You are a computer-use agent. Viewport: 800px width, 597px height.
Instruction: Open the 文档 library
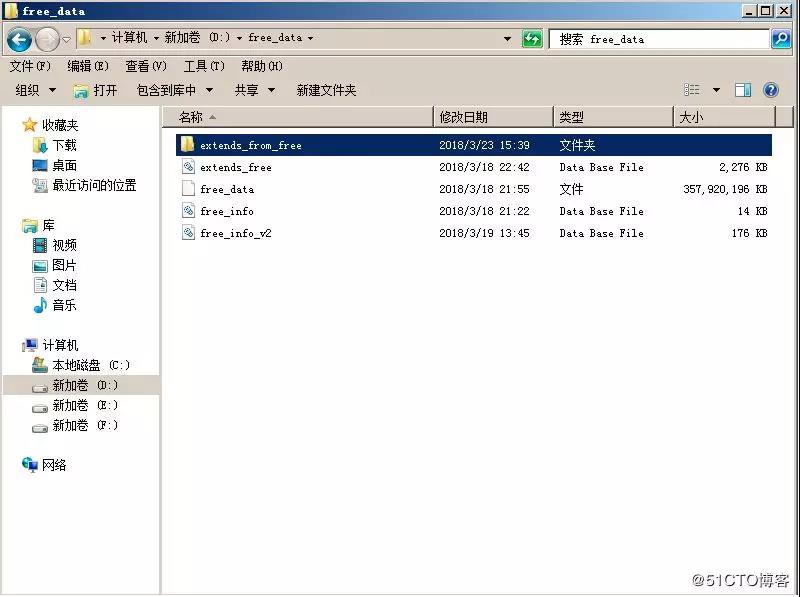click(64, 285)
